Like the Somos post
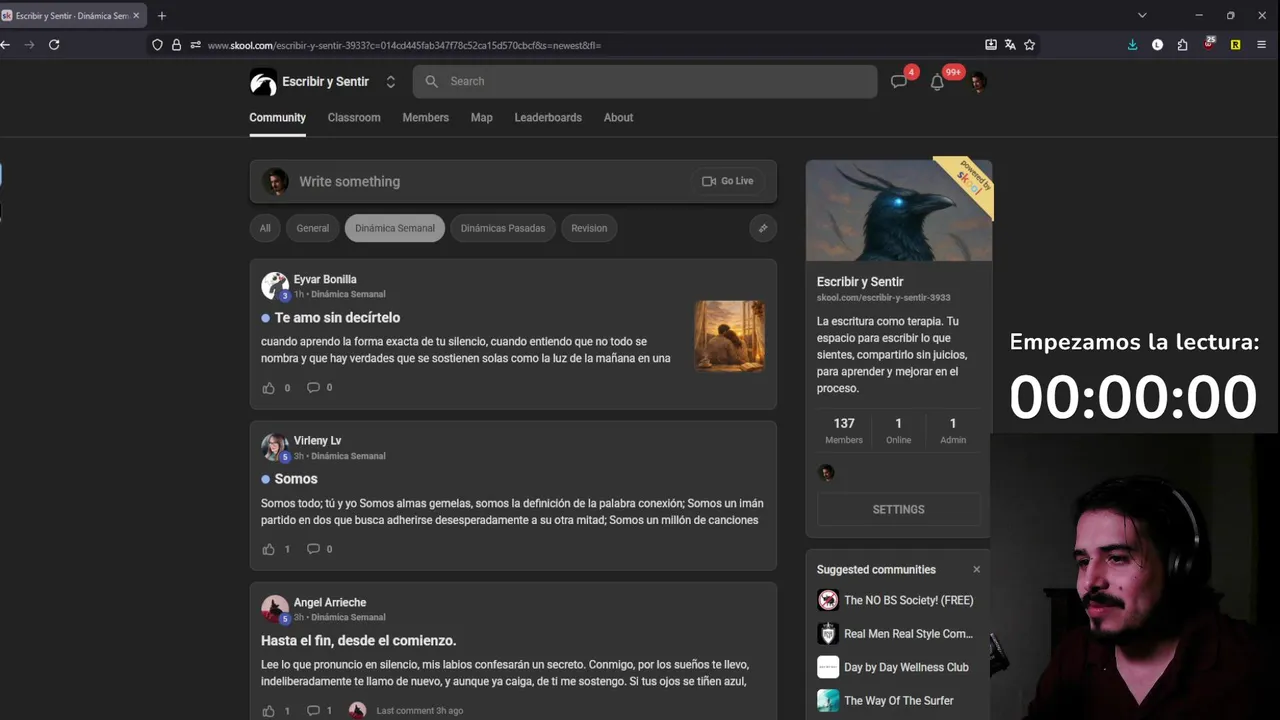This screenshot has width=1280, height=720. pyautogui.click(x=268, y=549)
